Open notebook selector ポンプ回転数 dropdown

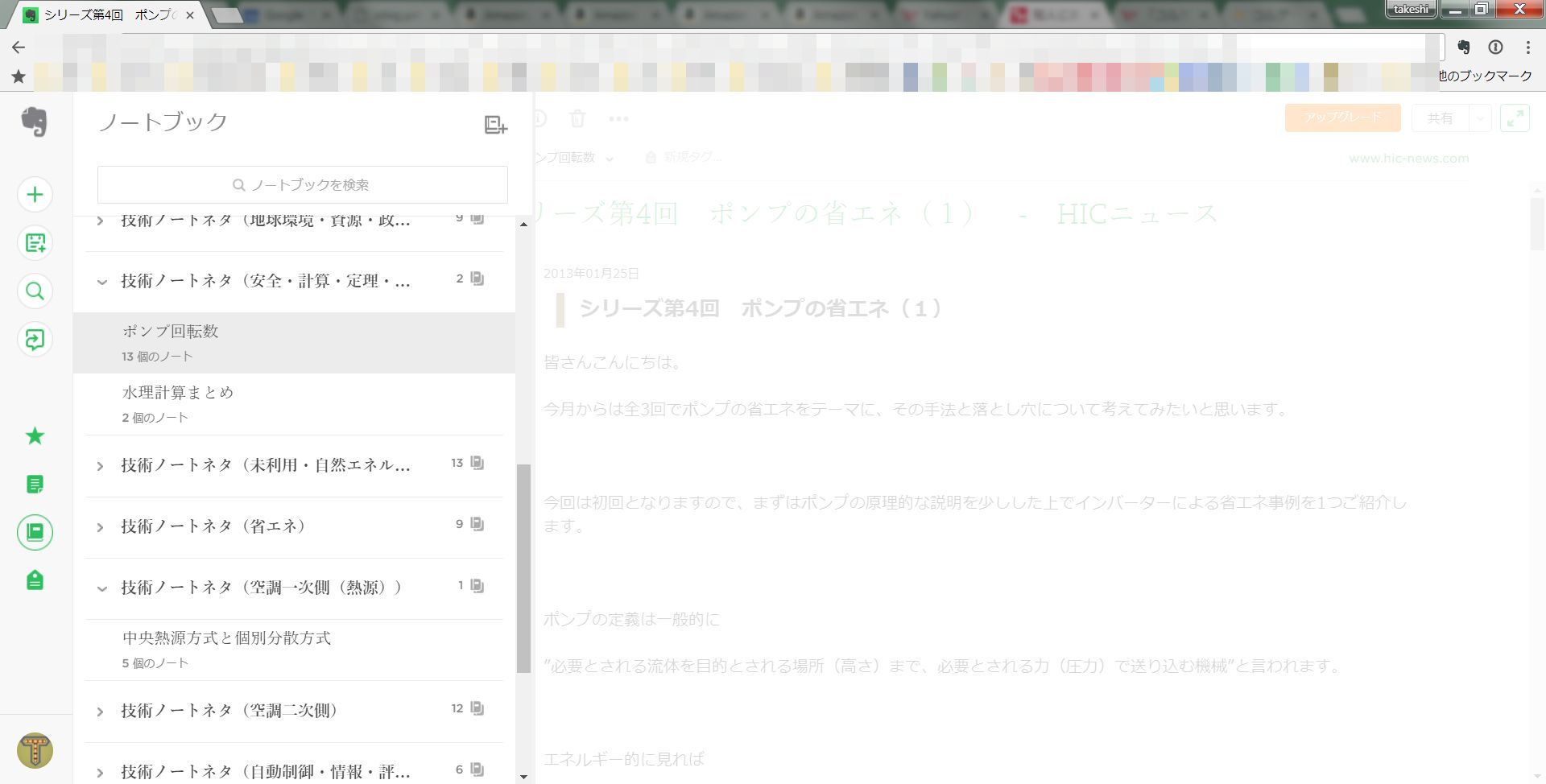[573, 158]
